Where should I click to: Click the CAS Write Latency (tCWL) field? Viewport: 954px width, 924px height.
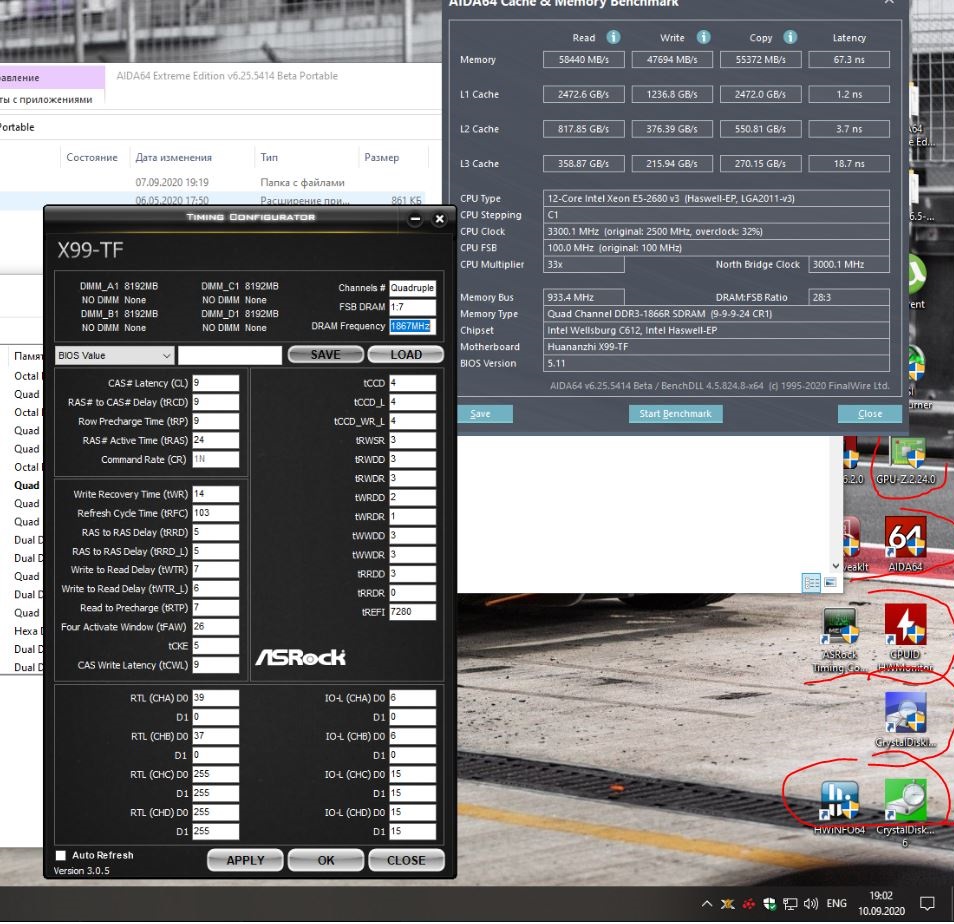(216, 665)
